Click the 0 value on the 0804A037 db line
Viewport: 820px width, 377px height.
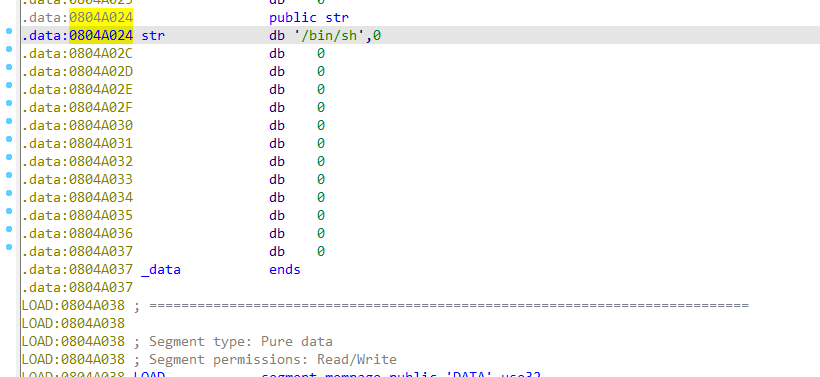(x=321, y=252)
